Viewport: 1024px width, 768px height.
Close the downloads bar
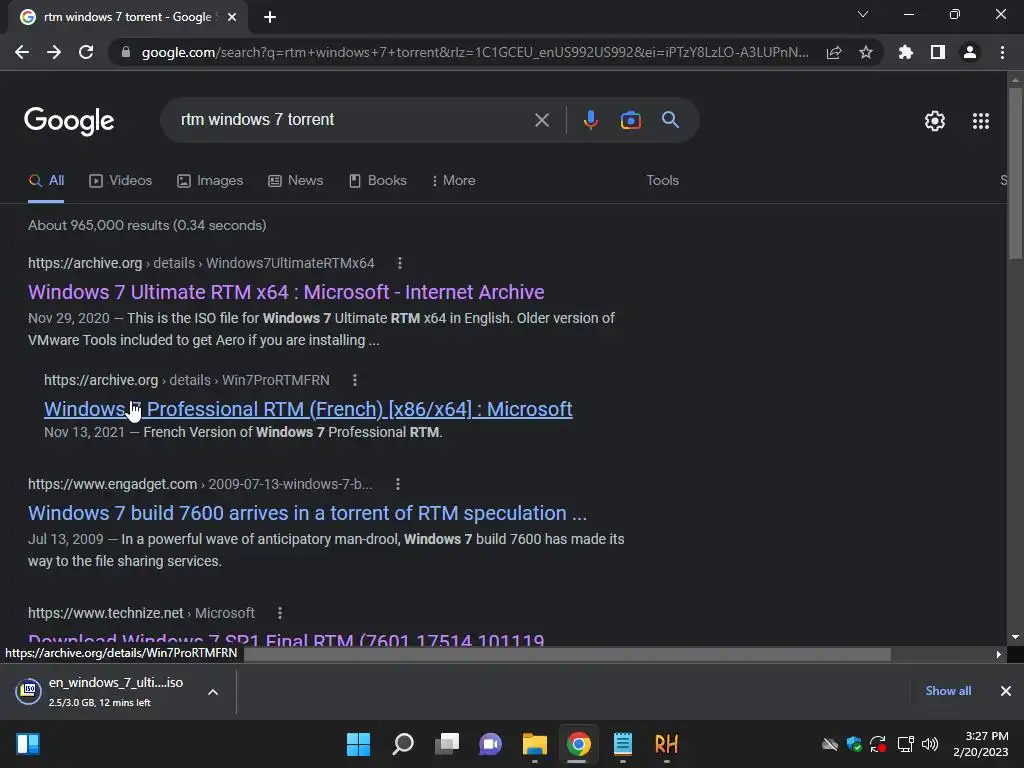(1006, 691)
